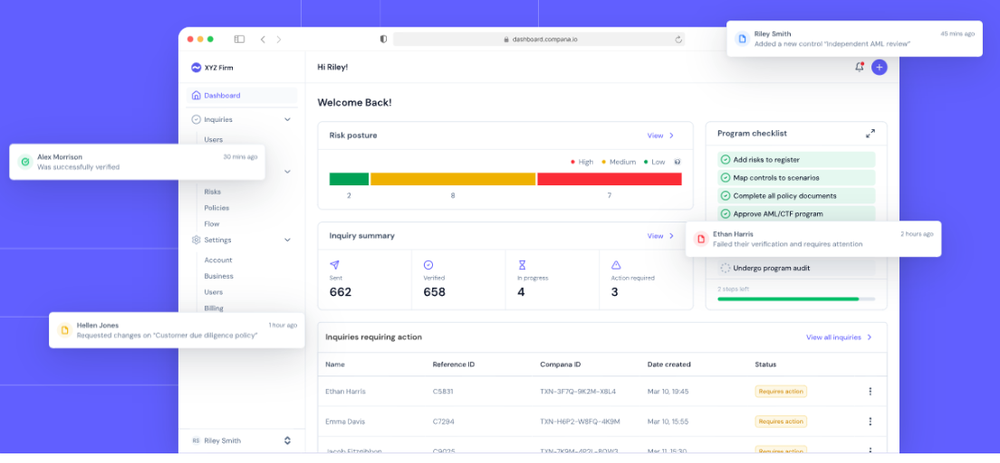Click the red High risk bar segment
Image resolution: width=1000 pixels, height=463 pixels.
pyautogui.click(x=609, y=179)
